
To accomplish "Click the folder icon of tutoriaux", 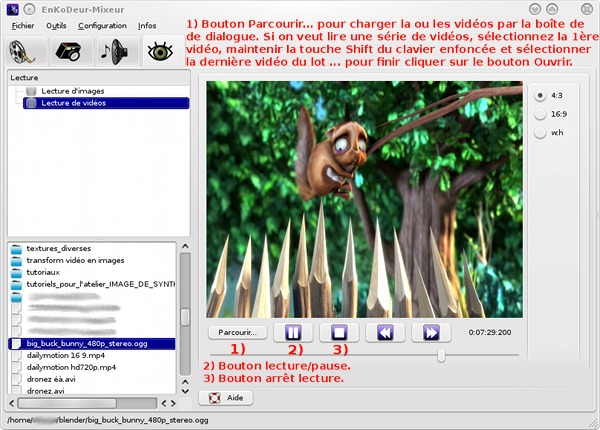I will (16, 273).
